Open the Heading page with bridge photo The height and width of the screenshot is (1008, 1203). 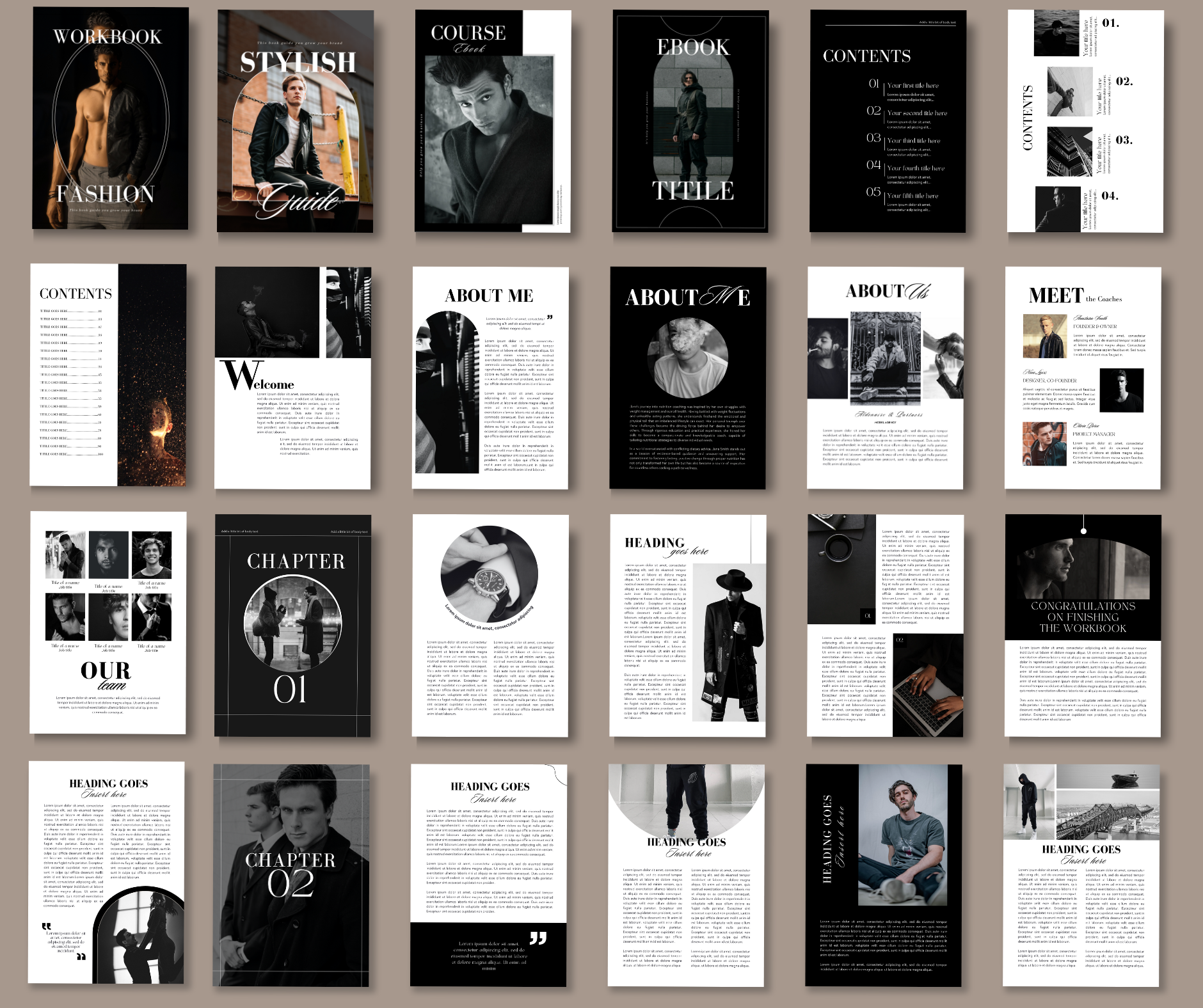(x=1081, y=875)
